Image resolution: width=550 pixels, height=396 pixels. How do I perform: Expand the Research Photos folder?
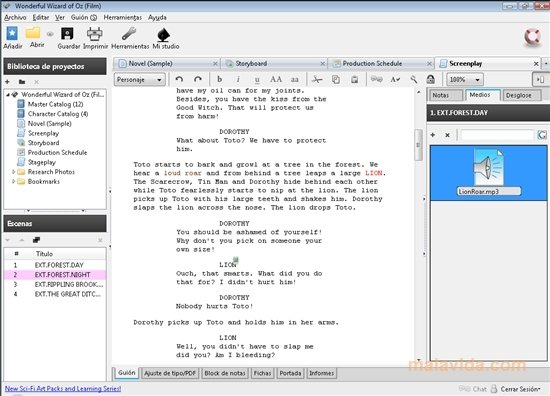(x=13, y=172)
